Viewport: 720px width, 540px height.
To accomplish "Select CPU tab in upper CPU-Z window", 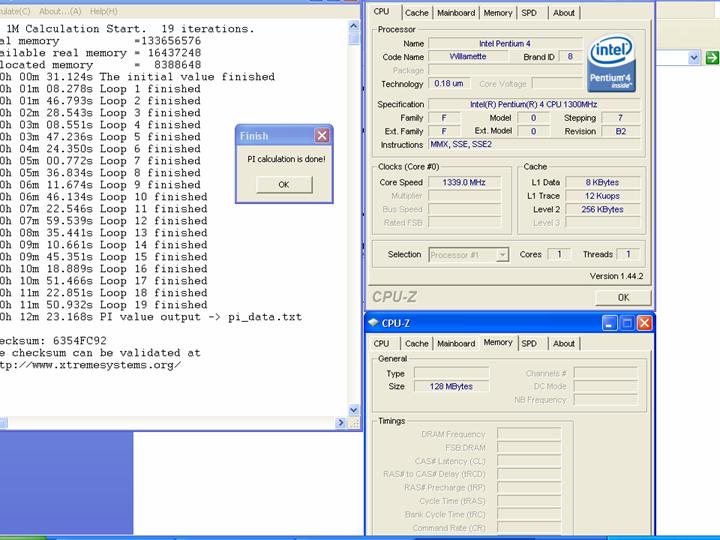I will click(x=381, y=11).
